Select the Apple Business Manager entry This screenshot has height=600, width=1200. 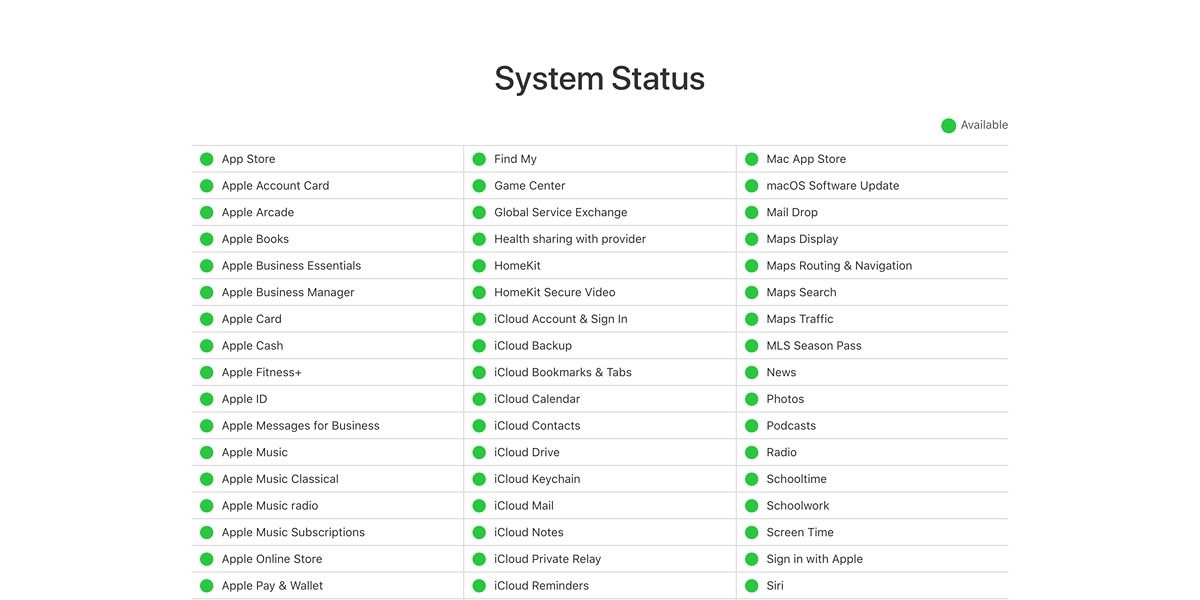tap(288, 292)
